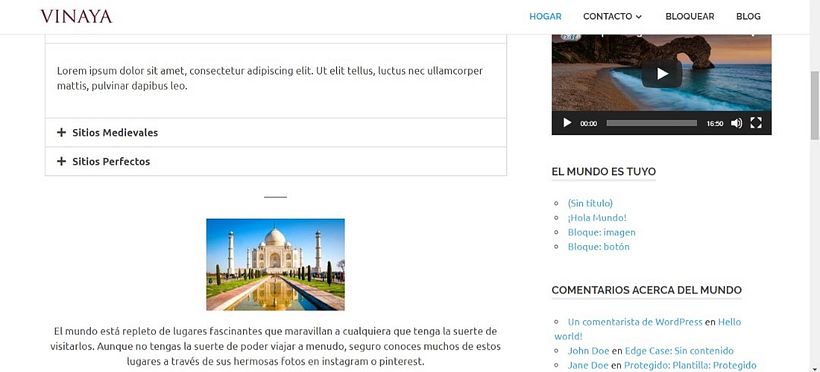Open the Jane Doe commenter link

(588, 365)
